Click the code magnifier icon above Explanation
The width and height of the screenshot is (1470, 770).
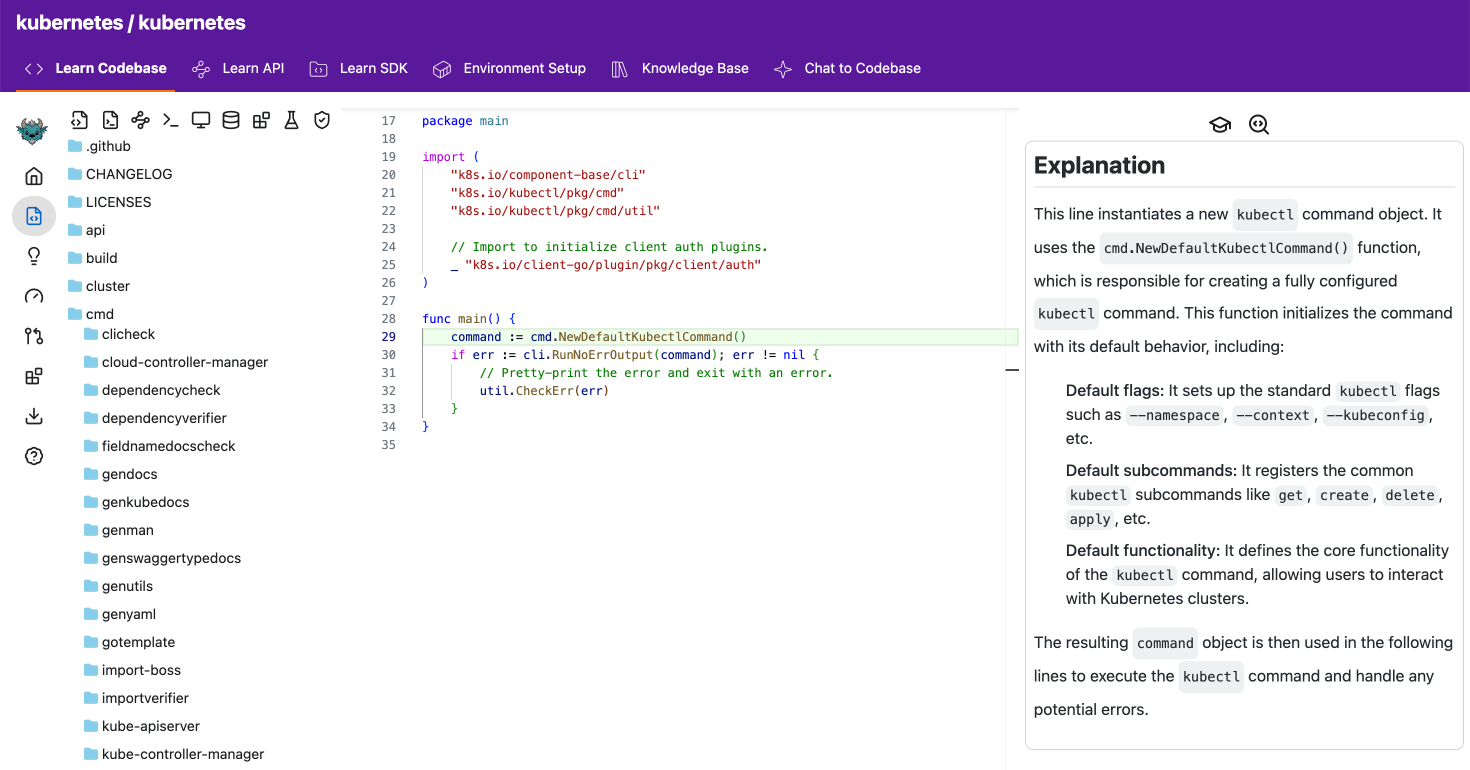(1259, 125)
